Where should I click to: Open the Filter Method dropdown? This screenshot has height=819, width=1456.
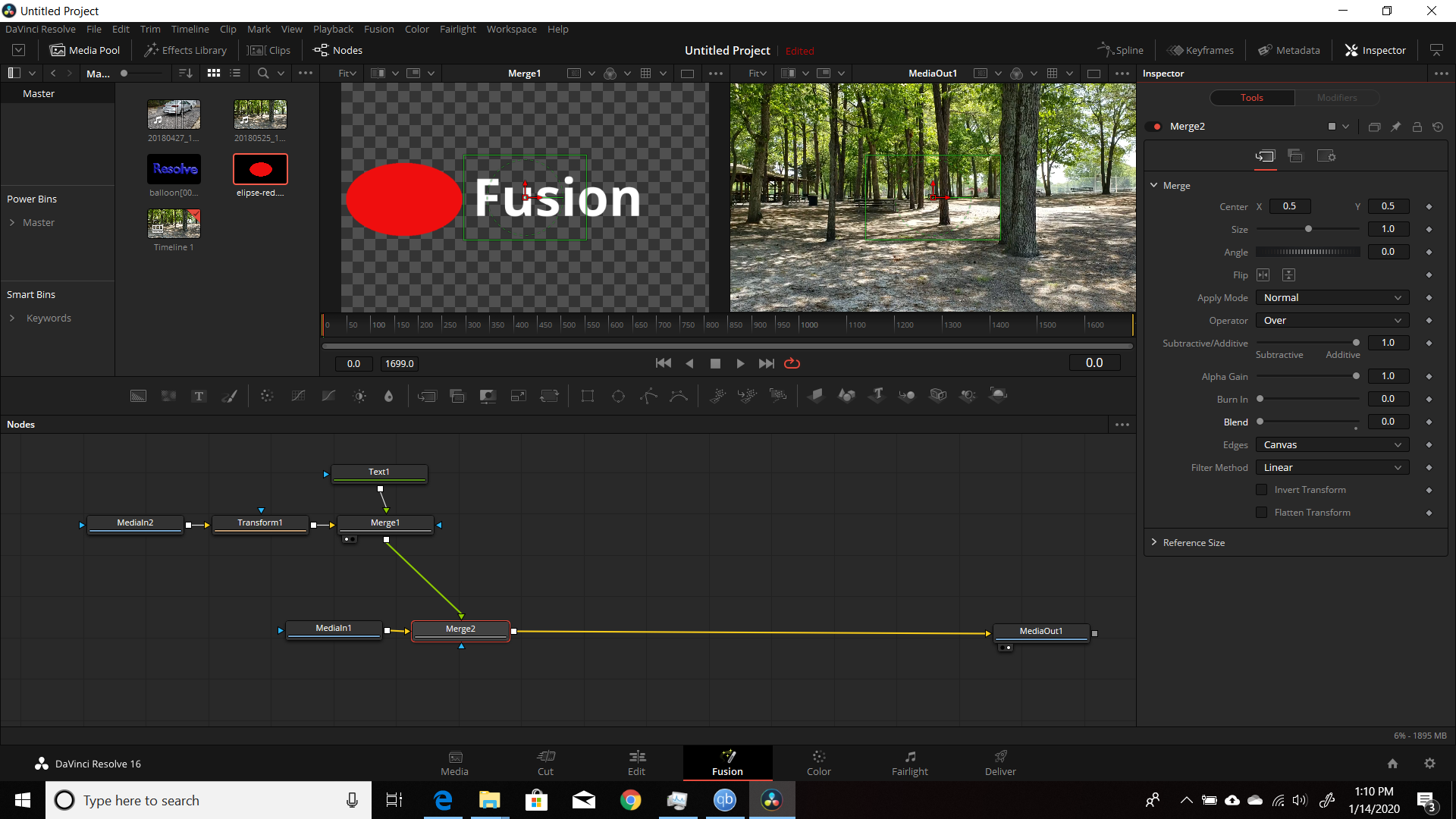click(1332, 468)
